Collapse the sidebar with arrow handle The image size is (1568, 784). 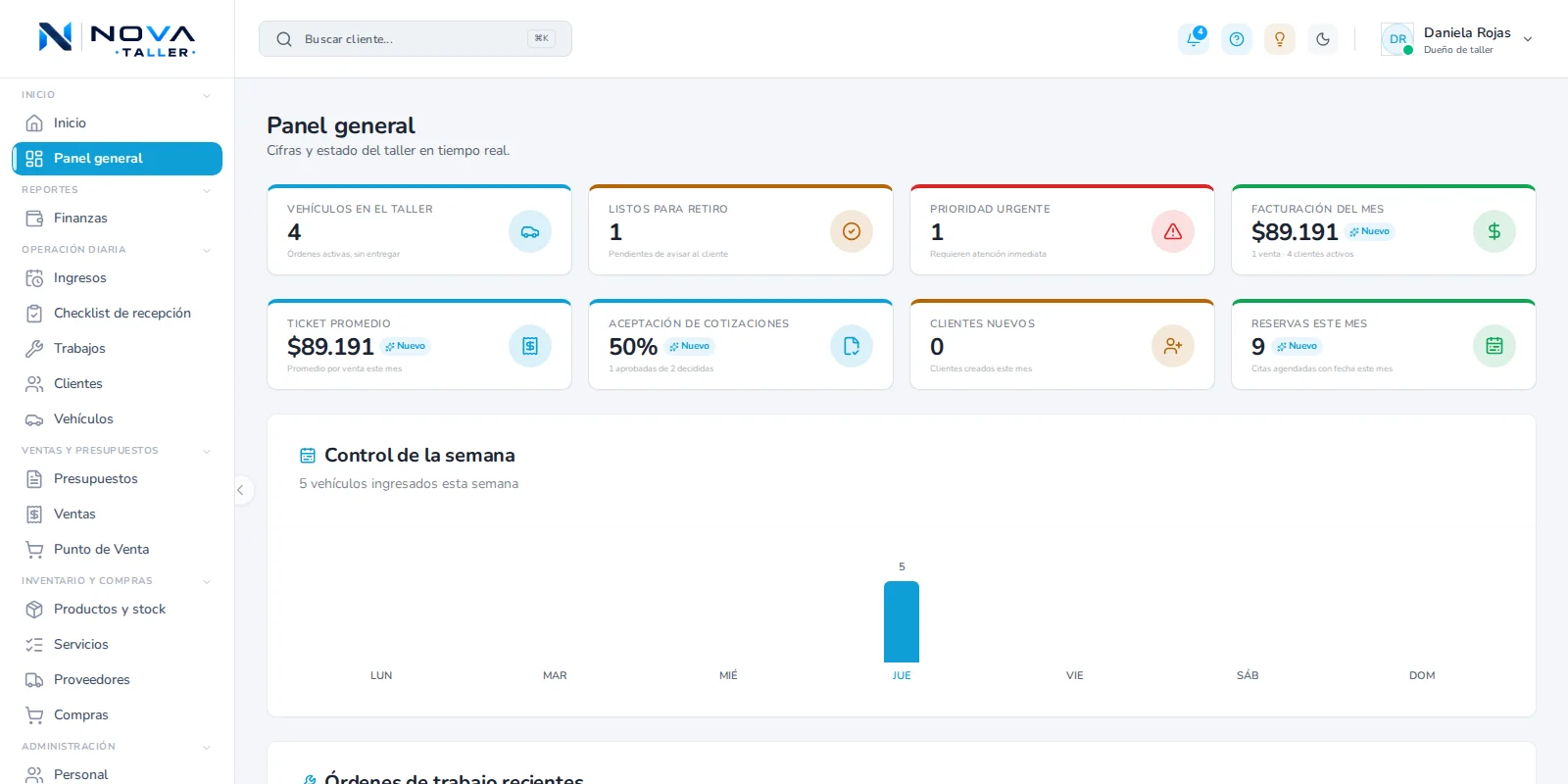(240, 490)
